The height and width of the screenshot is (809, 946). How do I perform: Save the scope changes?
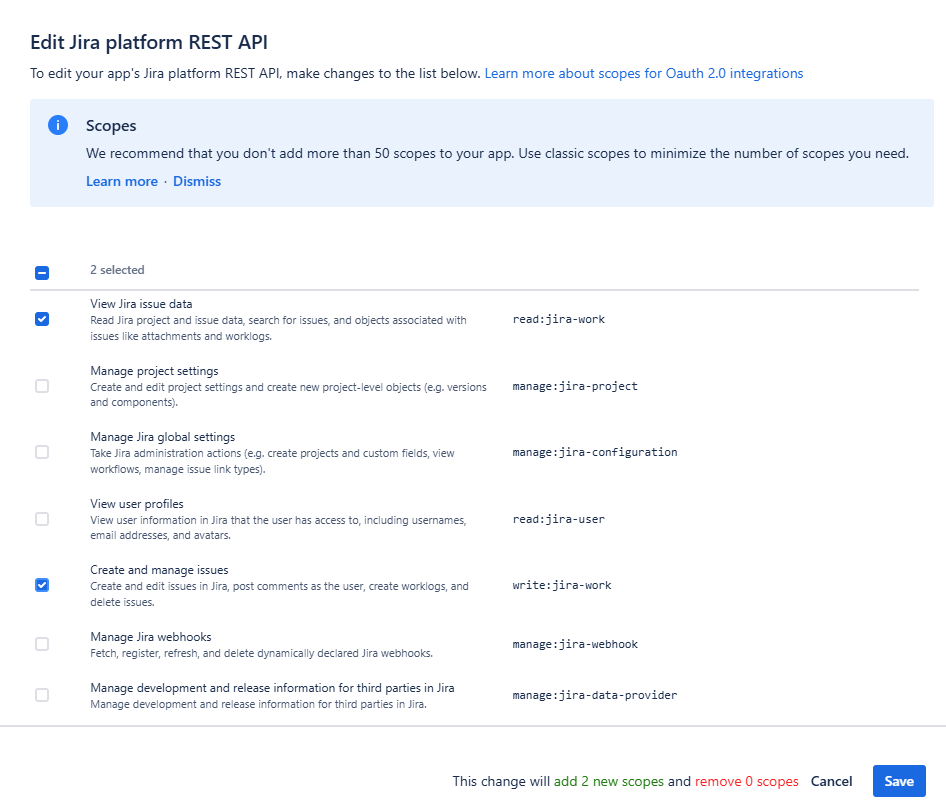pos(898,781)
